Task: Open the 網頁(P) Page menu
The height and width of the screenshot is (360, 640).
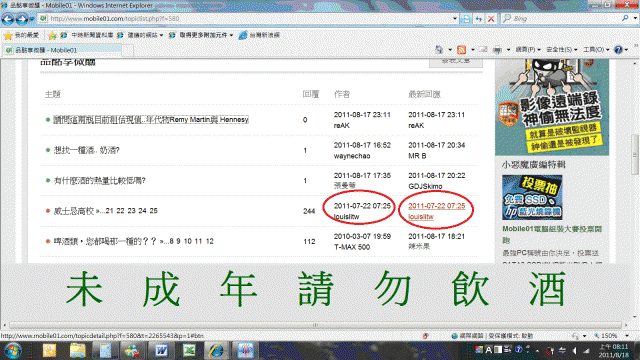Action: [528, 50]
